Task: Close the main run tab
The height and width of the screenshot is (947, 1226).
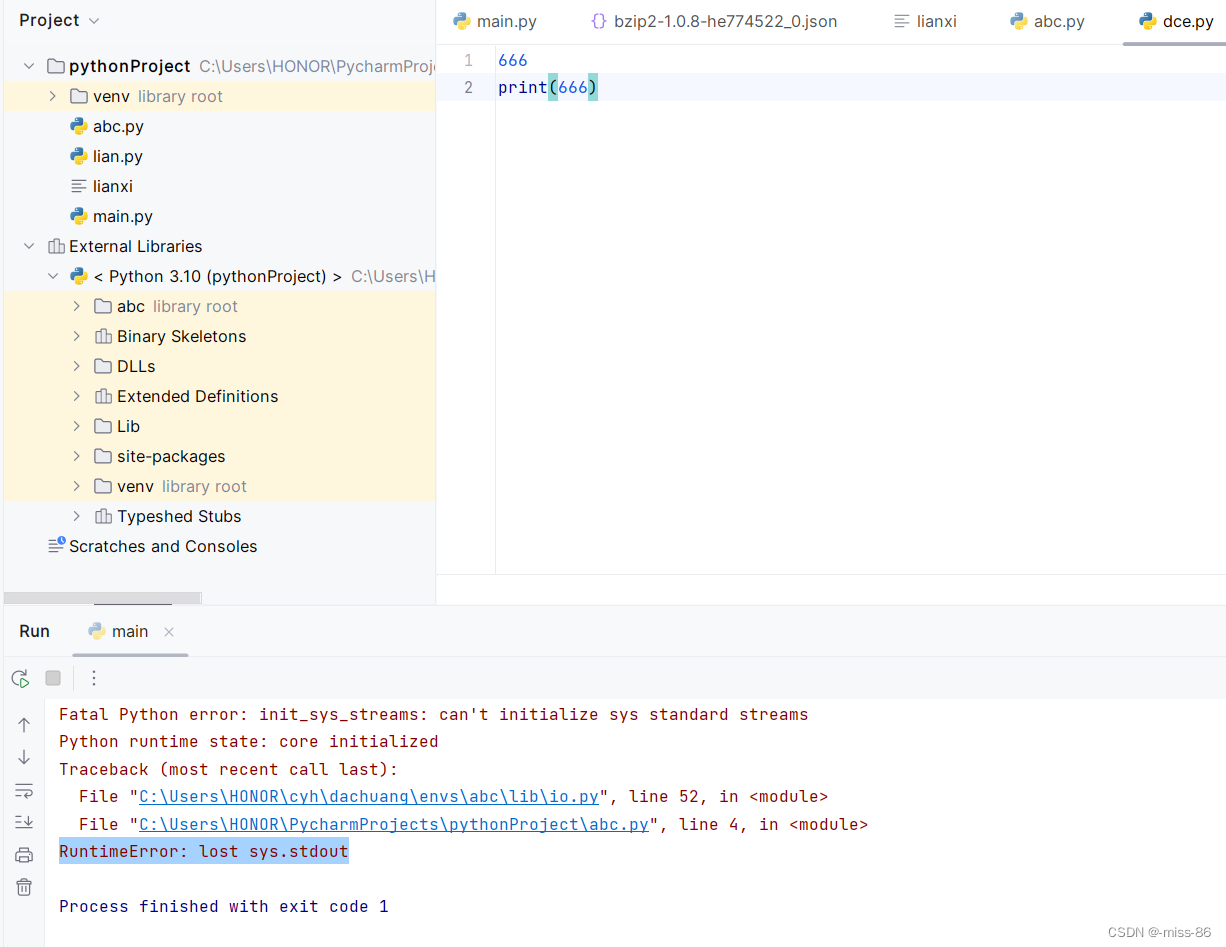Action: 167,631
